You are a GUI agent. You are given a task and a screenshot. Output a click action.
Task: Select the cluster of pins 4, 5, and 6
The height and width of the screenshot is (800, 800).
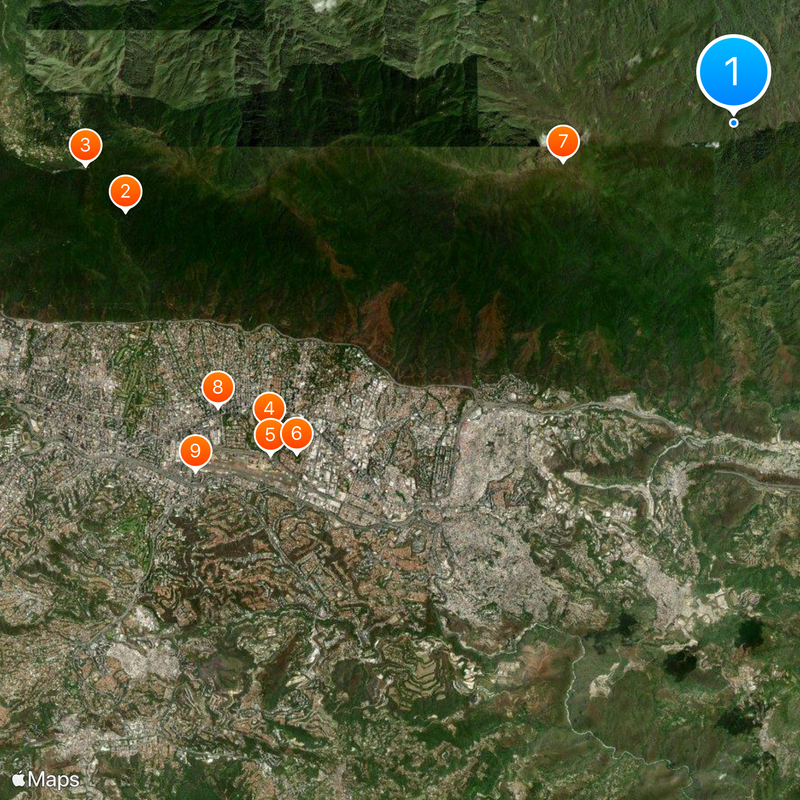[x=280, y=422]
